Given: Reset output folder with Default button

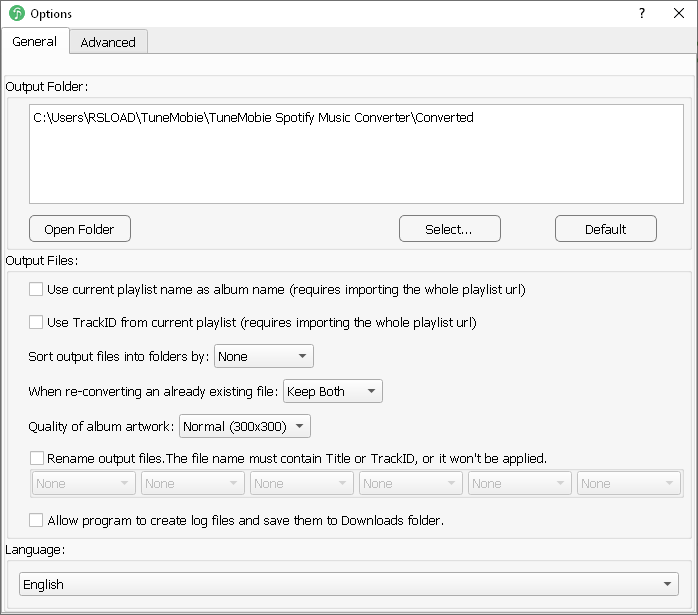Looking at the screenshot, I should point(605,229).
